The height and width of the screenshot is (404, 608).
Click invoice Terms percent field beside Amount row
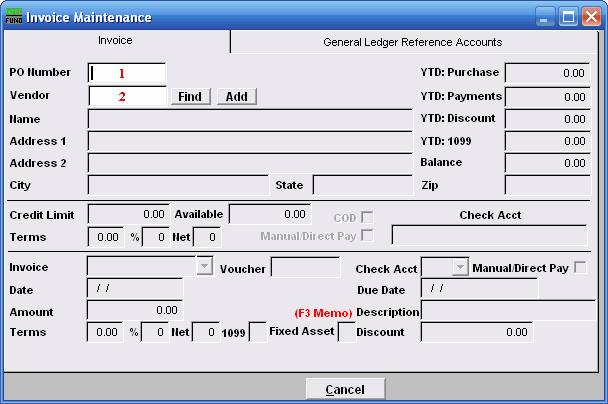pyautogui.click(x=105, y=332)
